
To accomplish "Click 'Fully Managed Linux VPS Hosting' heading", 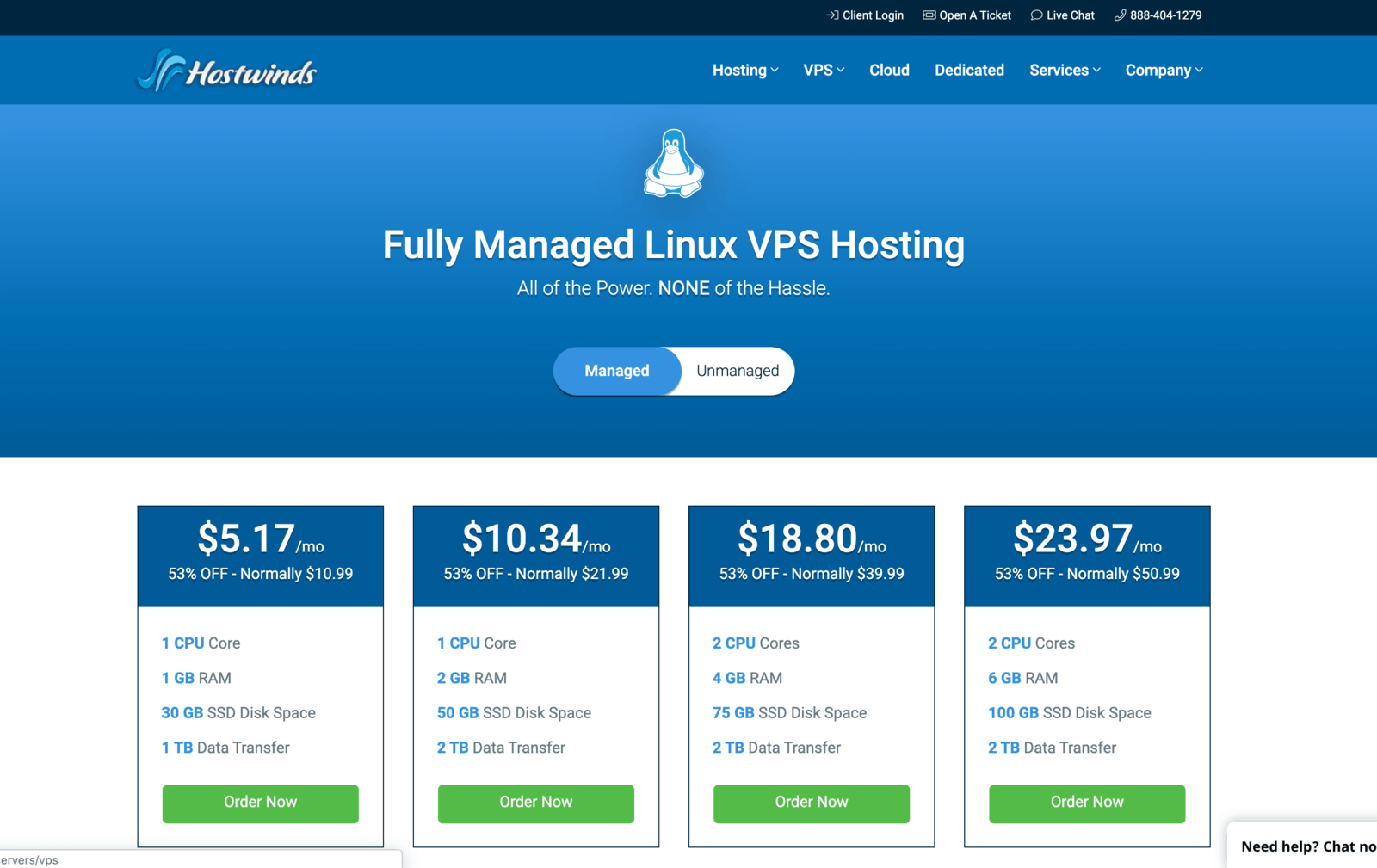I will click(674, 245).
